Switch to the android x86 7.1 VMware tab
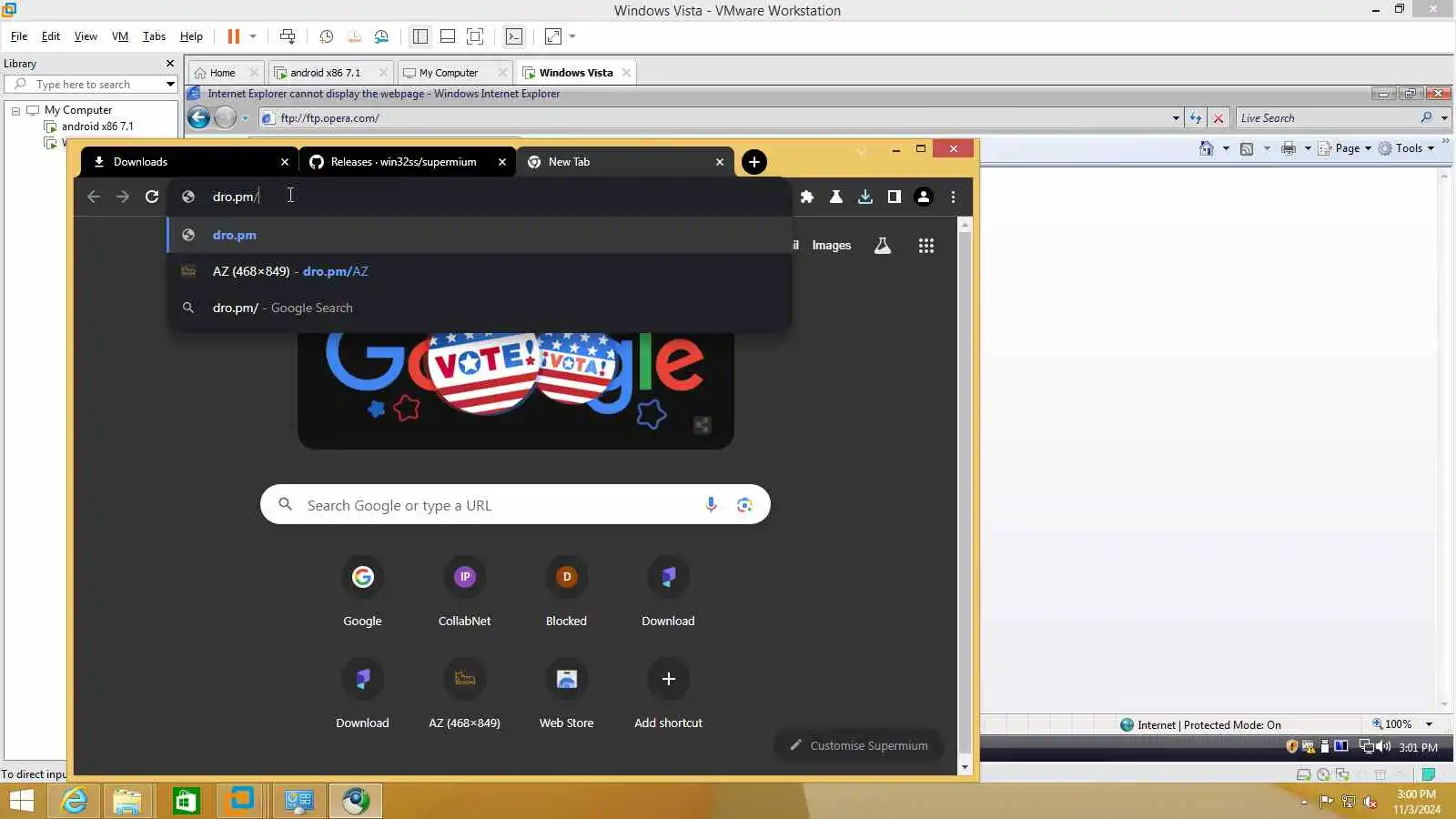 [330, 73]
